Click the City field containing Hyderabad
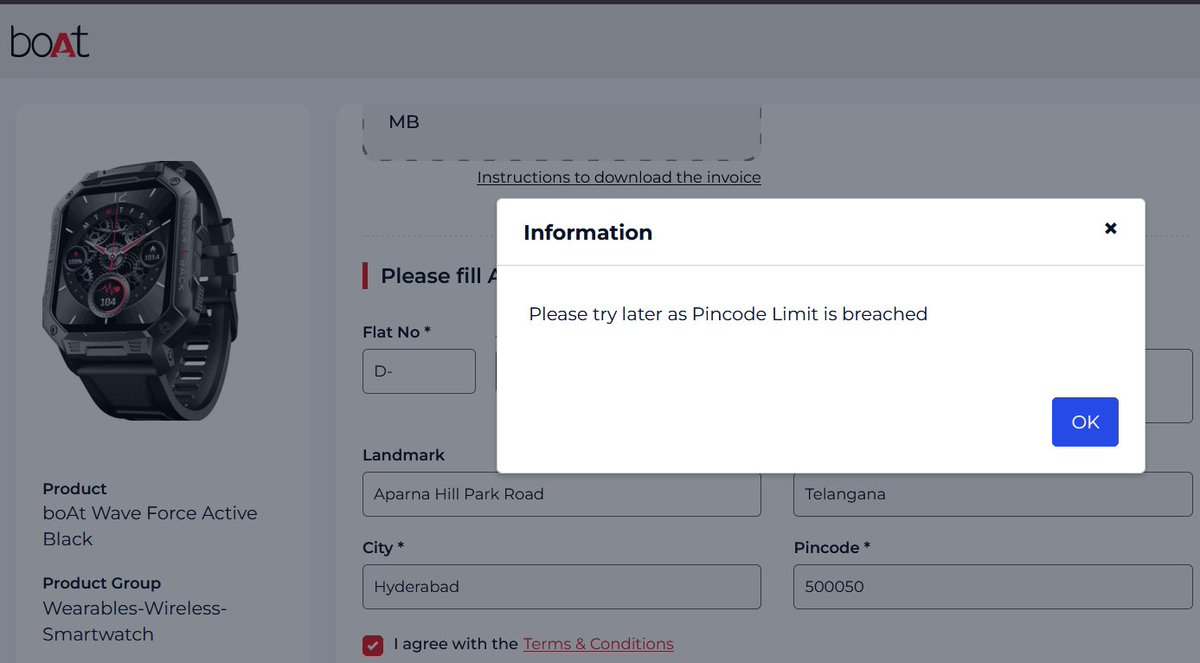Screen dimensions: 1200x663 tap(562, 587)
